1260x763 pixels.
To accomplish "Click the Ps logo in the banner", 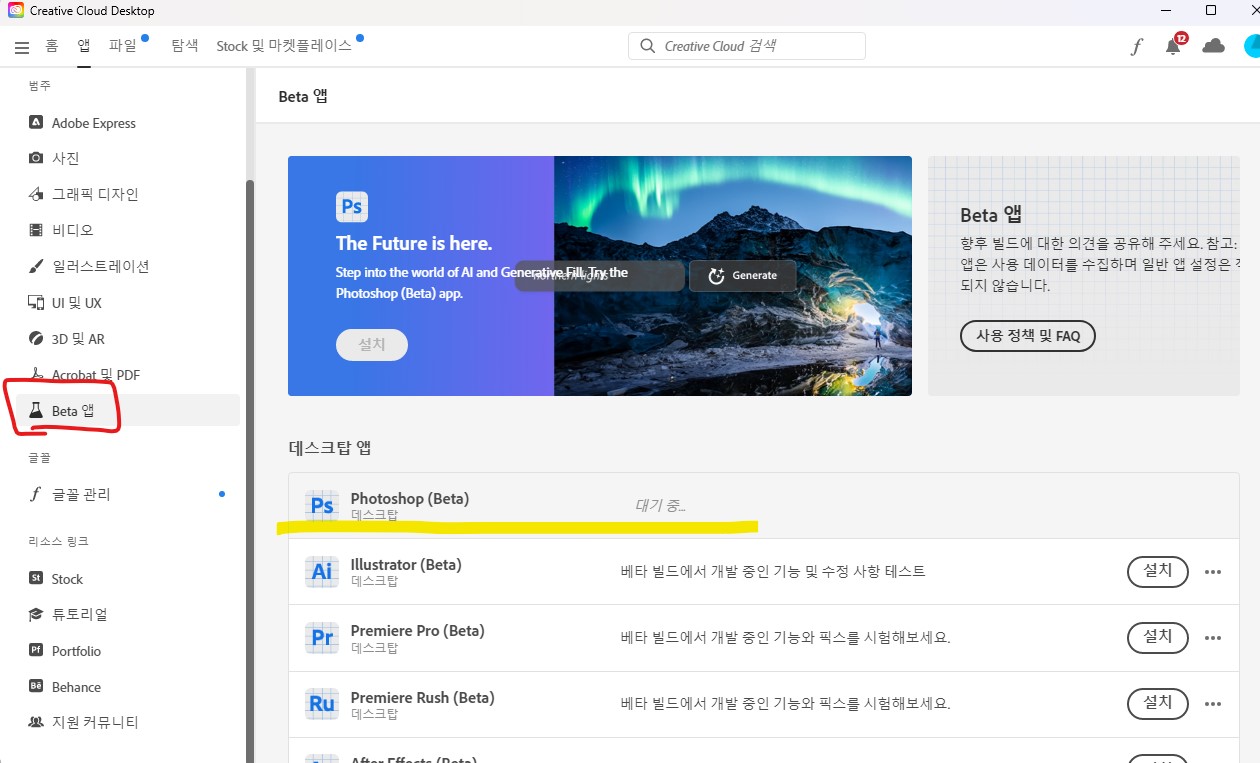I will coord(352,206).
